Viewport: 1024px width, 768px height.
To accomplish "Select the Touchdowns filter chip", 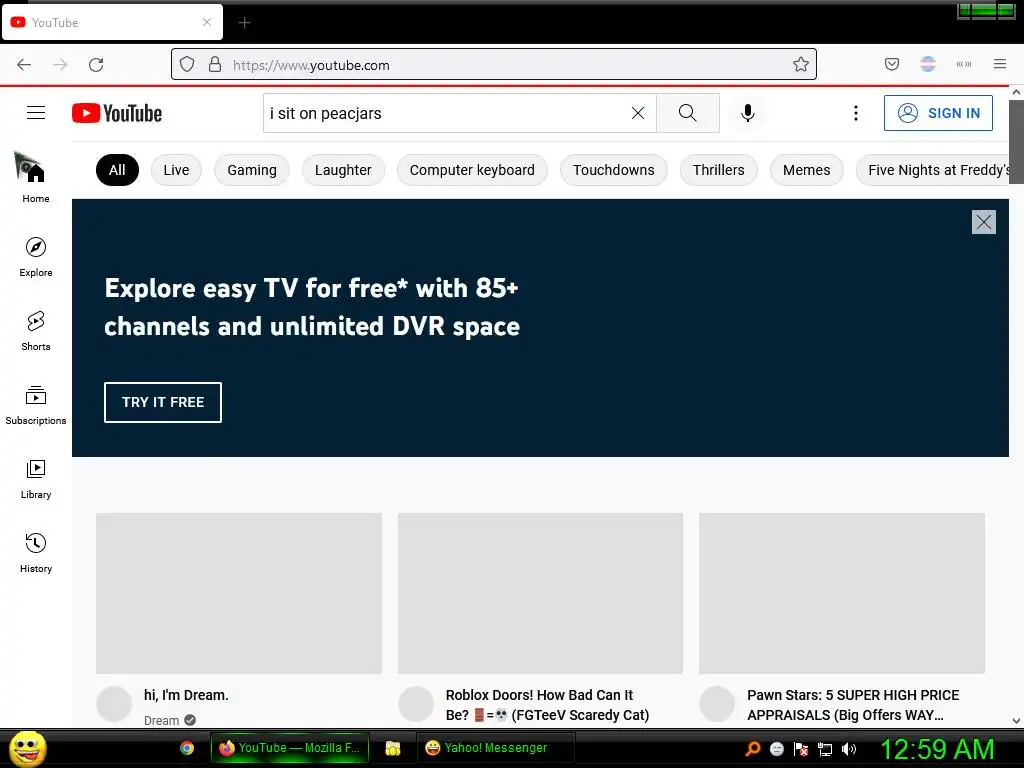I will (x=613, y=170).
